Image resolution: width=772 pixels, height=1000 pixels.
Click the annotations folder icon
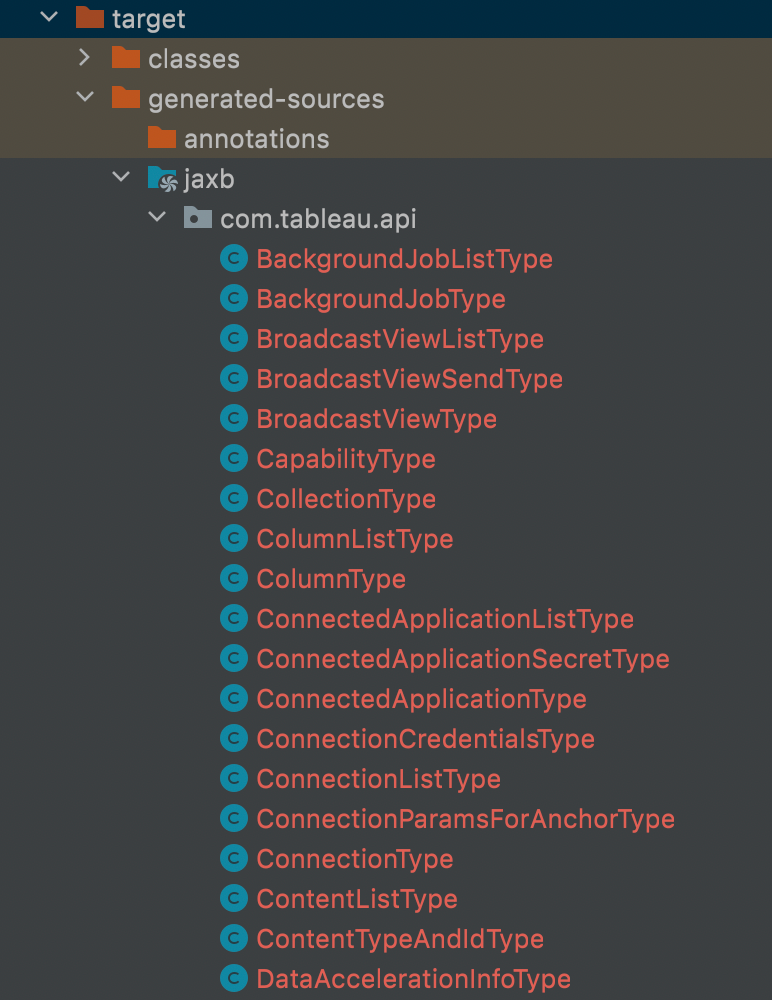click(160, 138)
